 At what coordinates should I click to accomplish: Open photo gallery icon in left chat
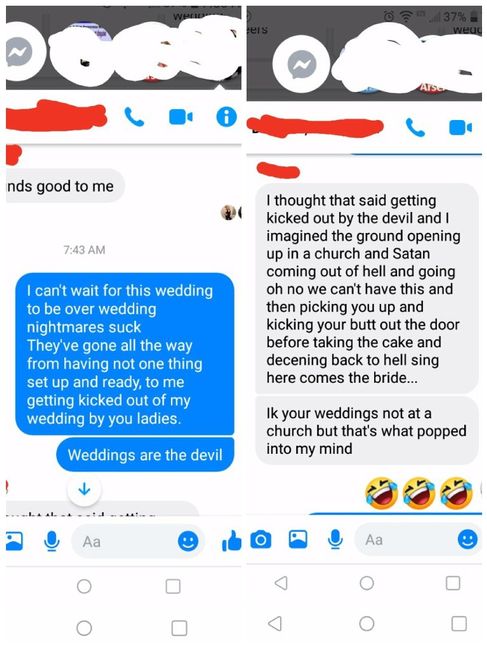15,541
